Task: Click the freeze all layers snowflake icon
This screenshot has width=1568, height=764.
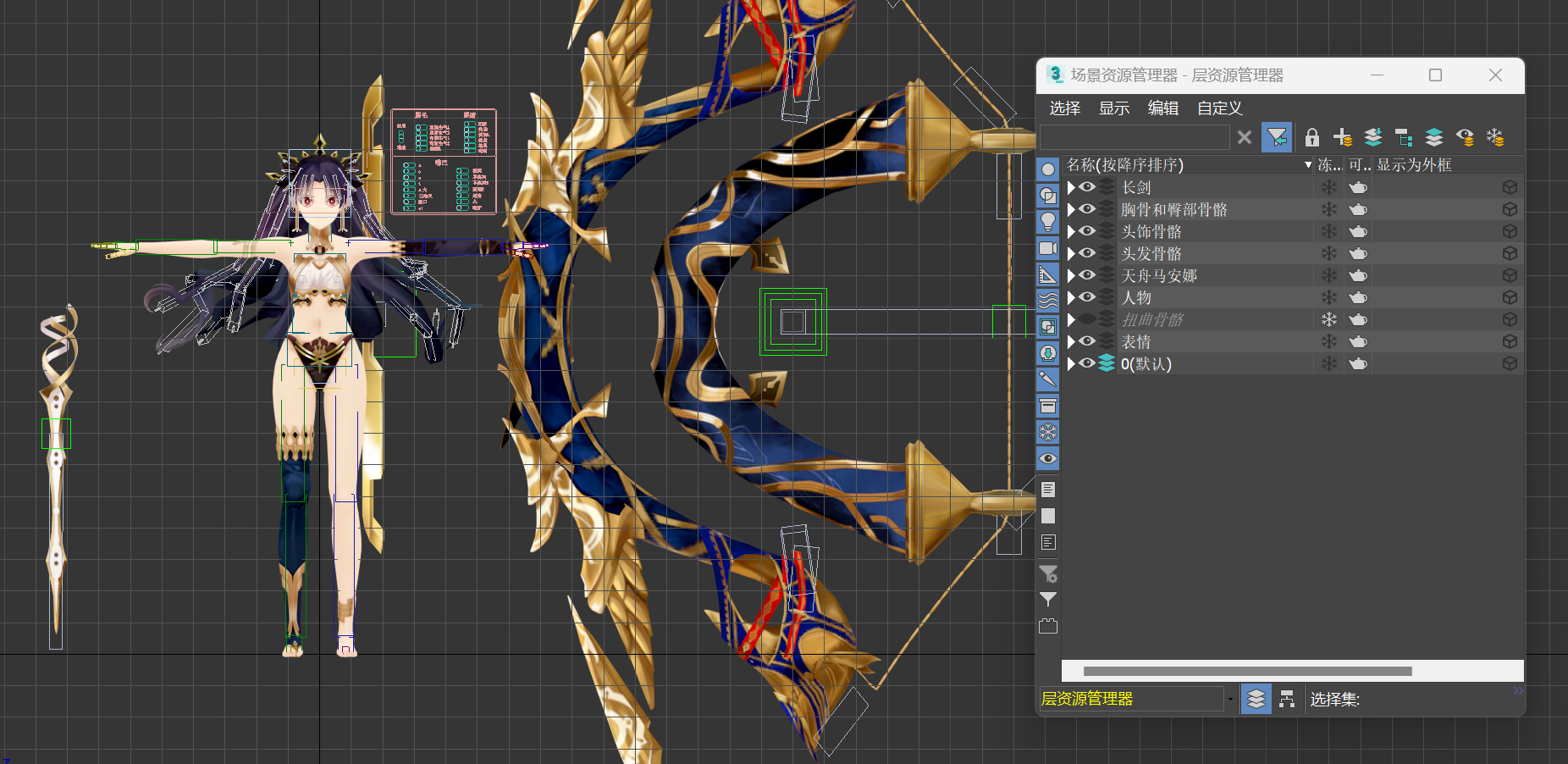Action: click(x=1495, y=137)
